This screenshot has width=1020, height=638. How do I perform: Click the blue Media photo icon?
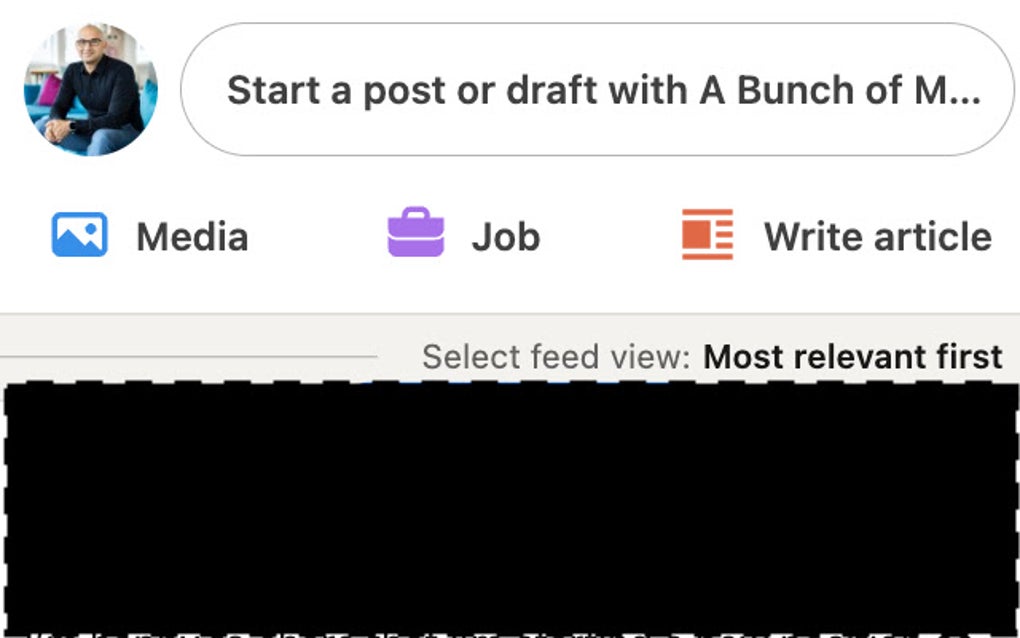point(80,235)
